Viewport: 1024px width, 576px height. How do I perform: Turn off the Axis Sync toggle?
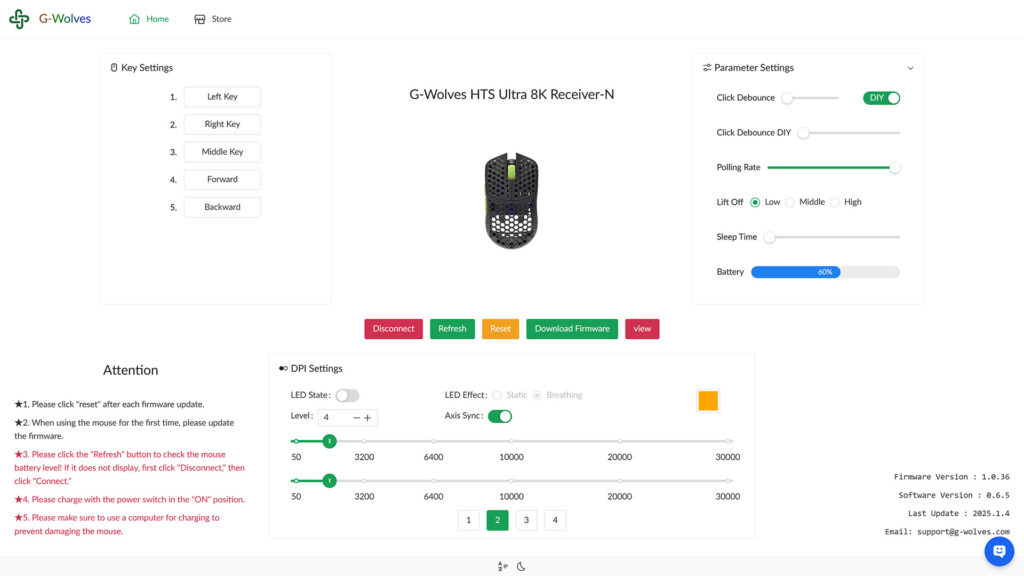point(500,417)
